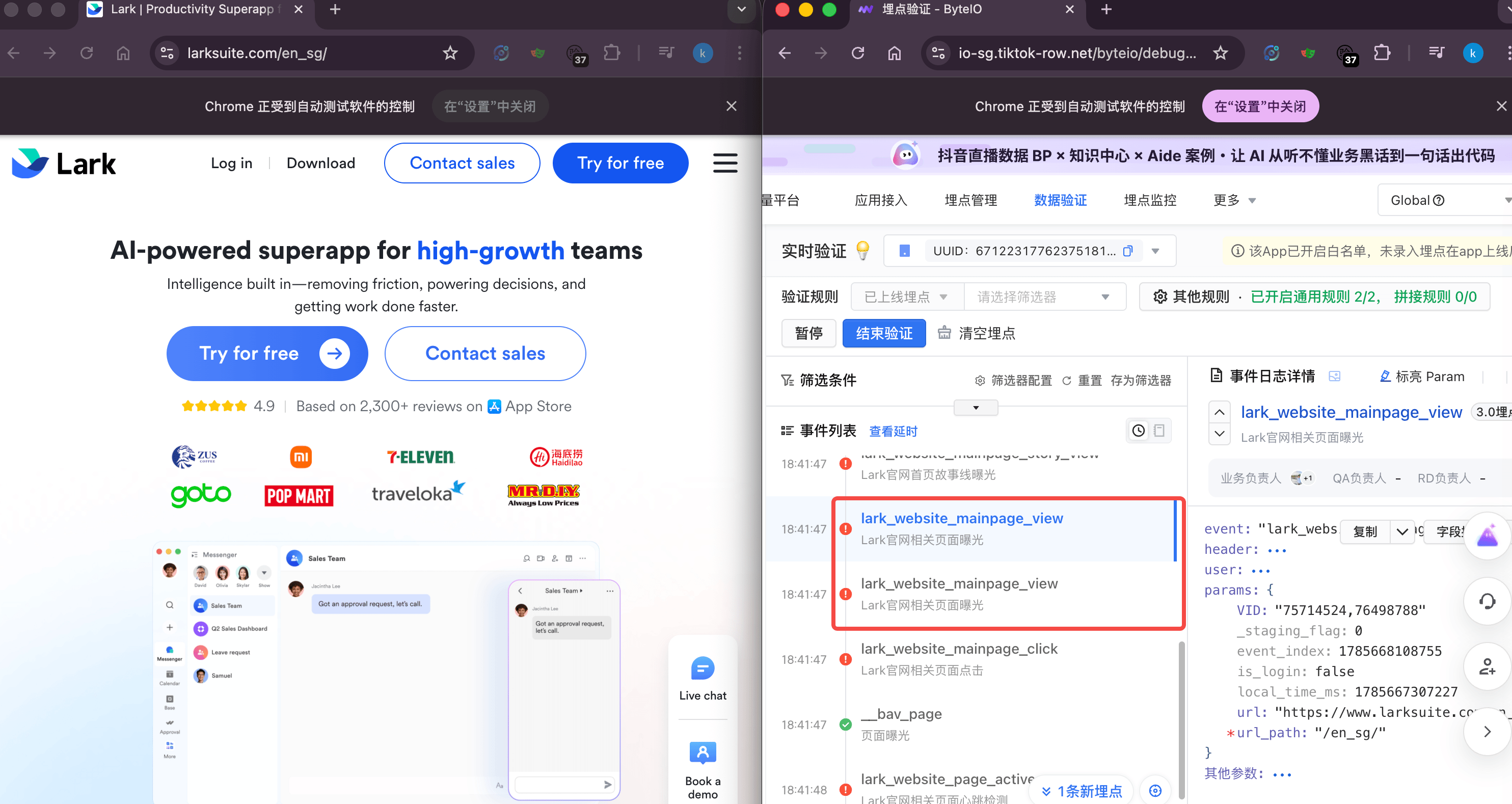This screenshot has width=1512, height=804.
Task: Click profile avatar k in ByteIO window
Action: click(1472, 53)
